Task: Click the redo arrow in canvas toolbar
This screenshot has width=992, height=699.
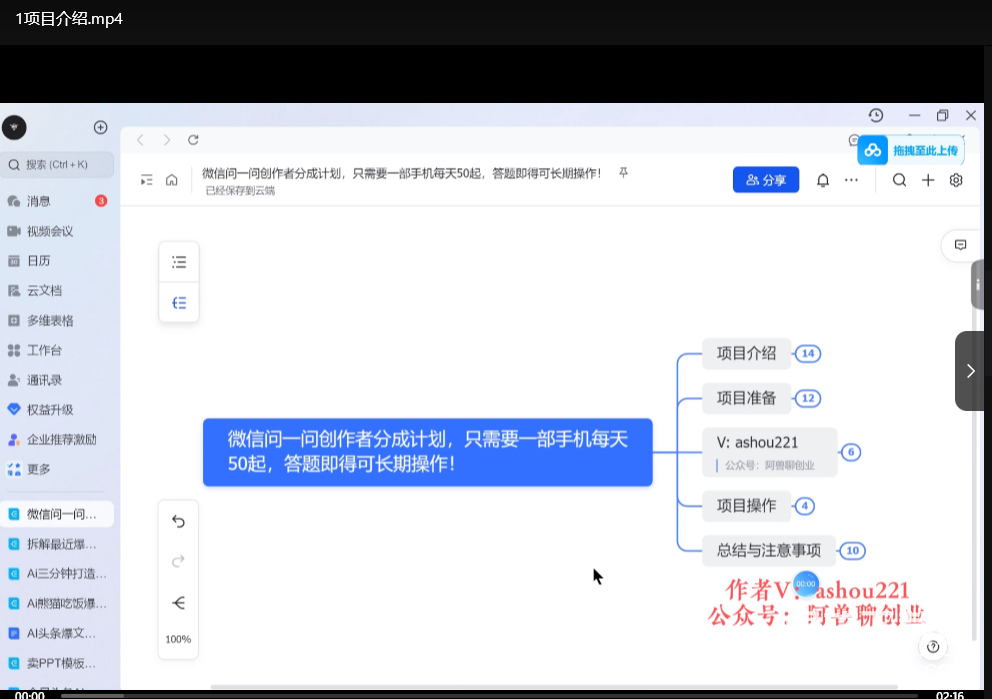Action: [x=178, y=562]
